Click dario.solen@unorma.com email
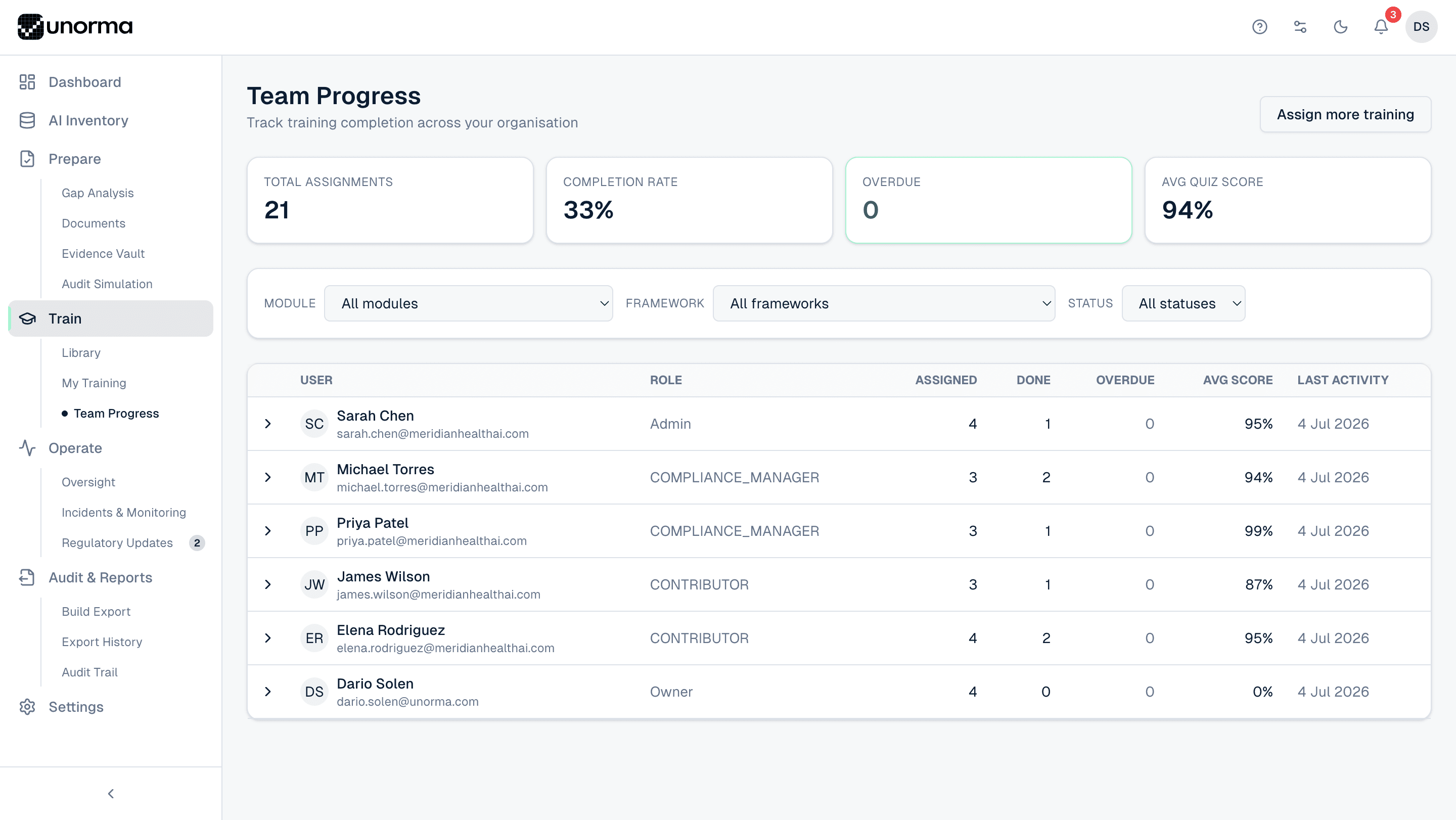 [407, 702]
